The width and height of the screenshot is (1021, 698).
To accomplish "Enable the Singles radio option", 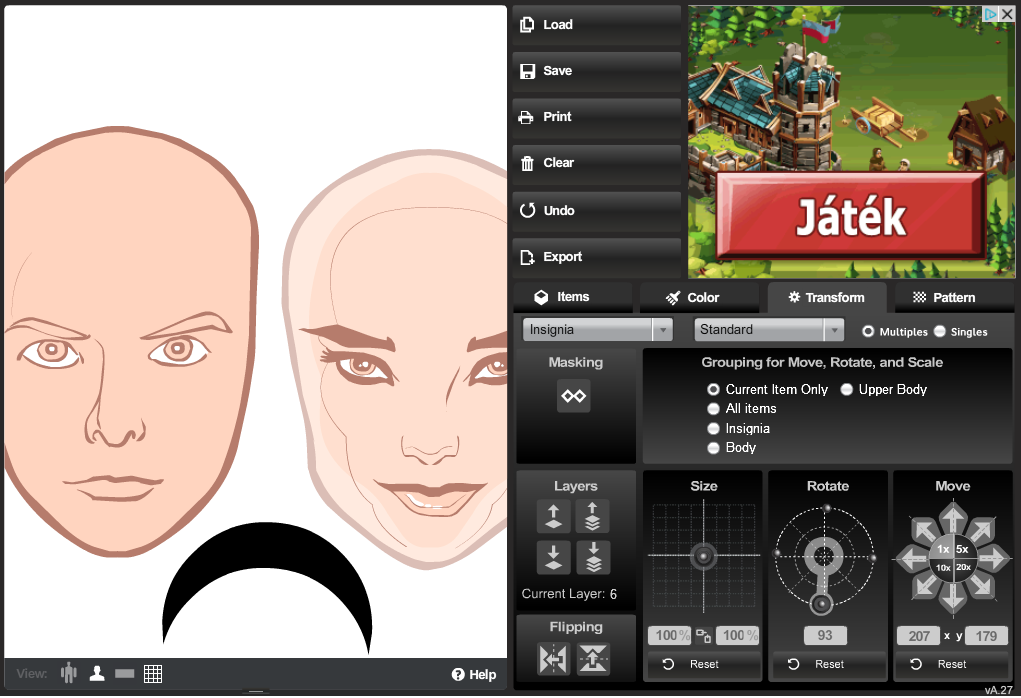I will [940, 332].
